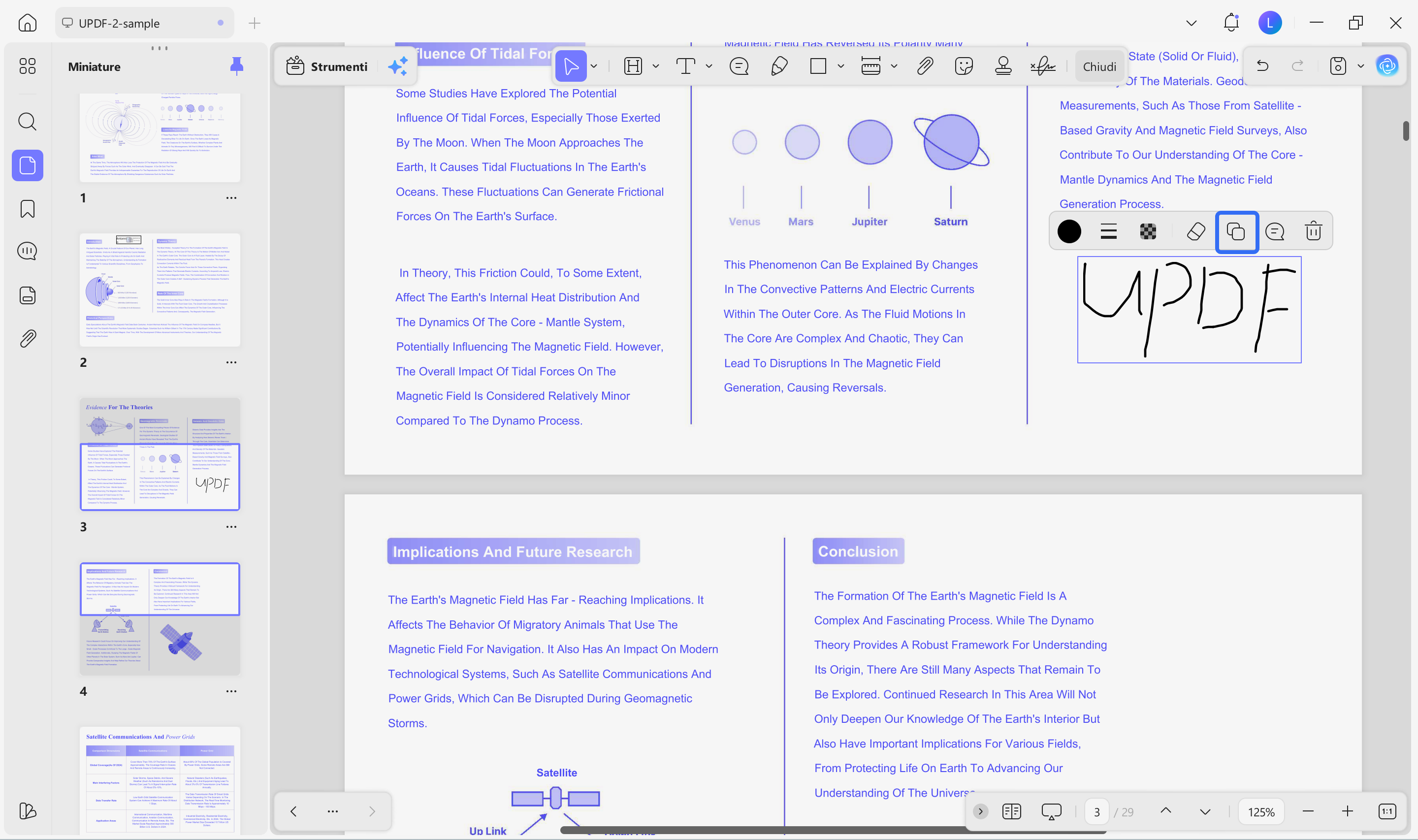Image resolution: width=1418 pixels, height=840 pixels.
Task: Open the layers panel at sidebar bottom
Action: click(27, 811)
